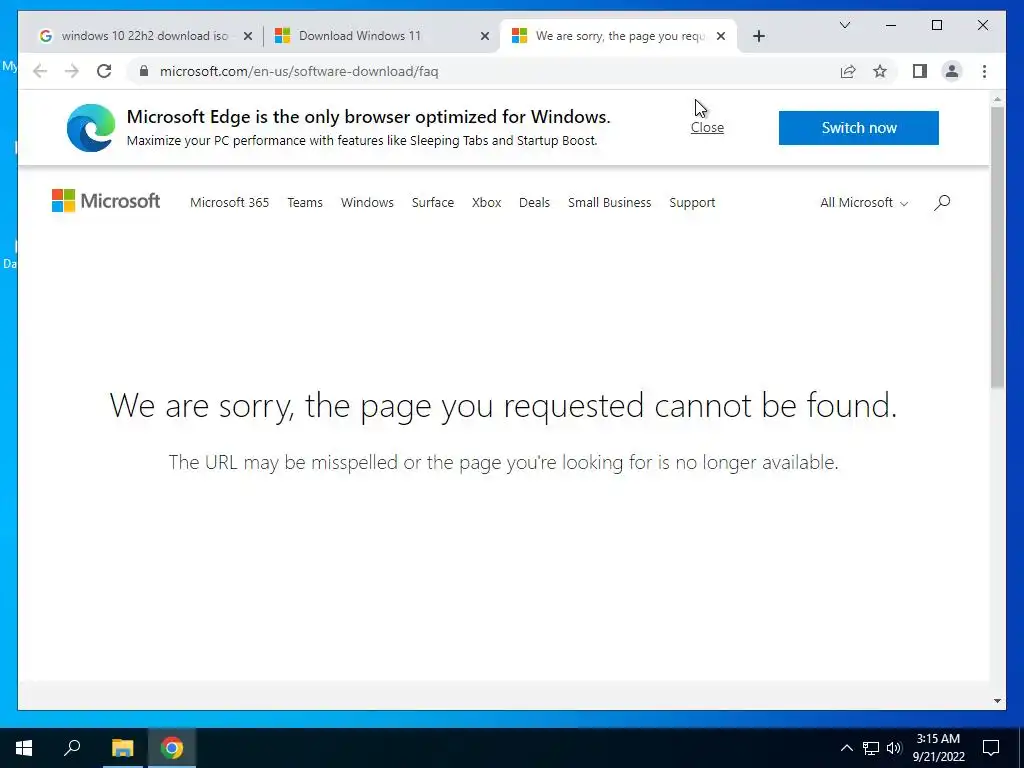
Task: Click the volume speaker tray icon
Action: pos(894,748)
